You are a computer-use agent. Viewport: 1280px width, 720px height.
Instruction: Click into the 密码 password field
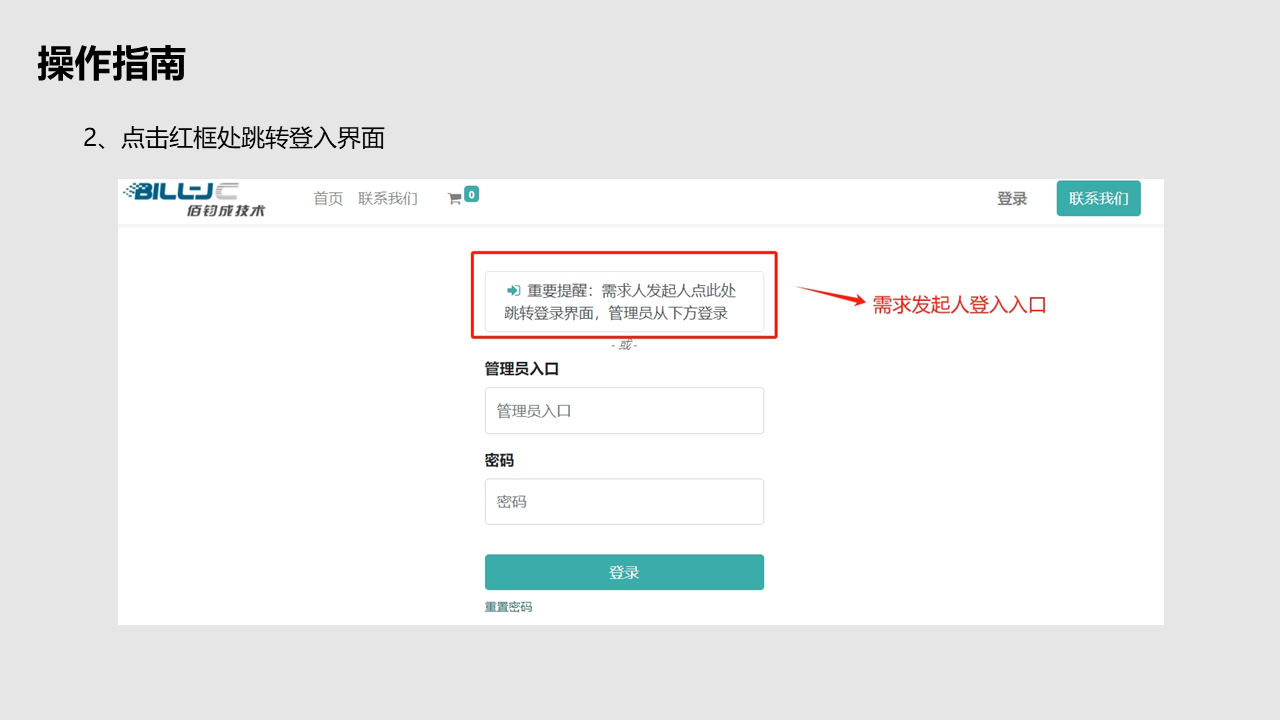(624, 502)
